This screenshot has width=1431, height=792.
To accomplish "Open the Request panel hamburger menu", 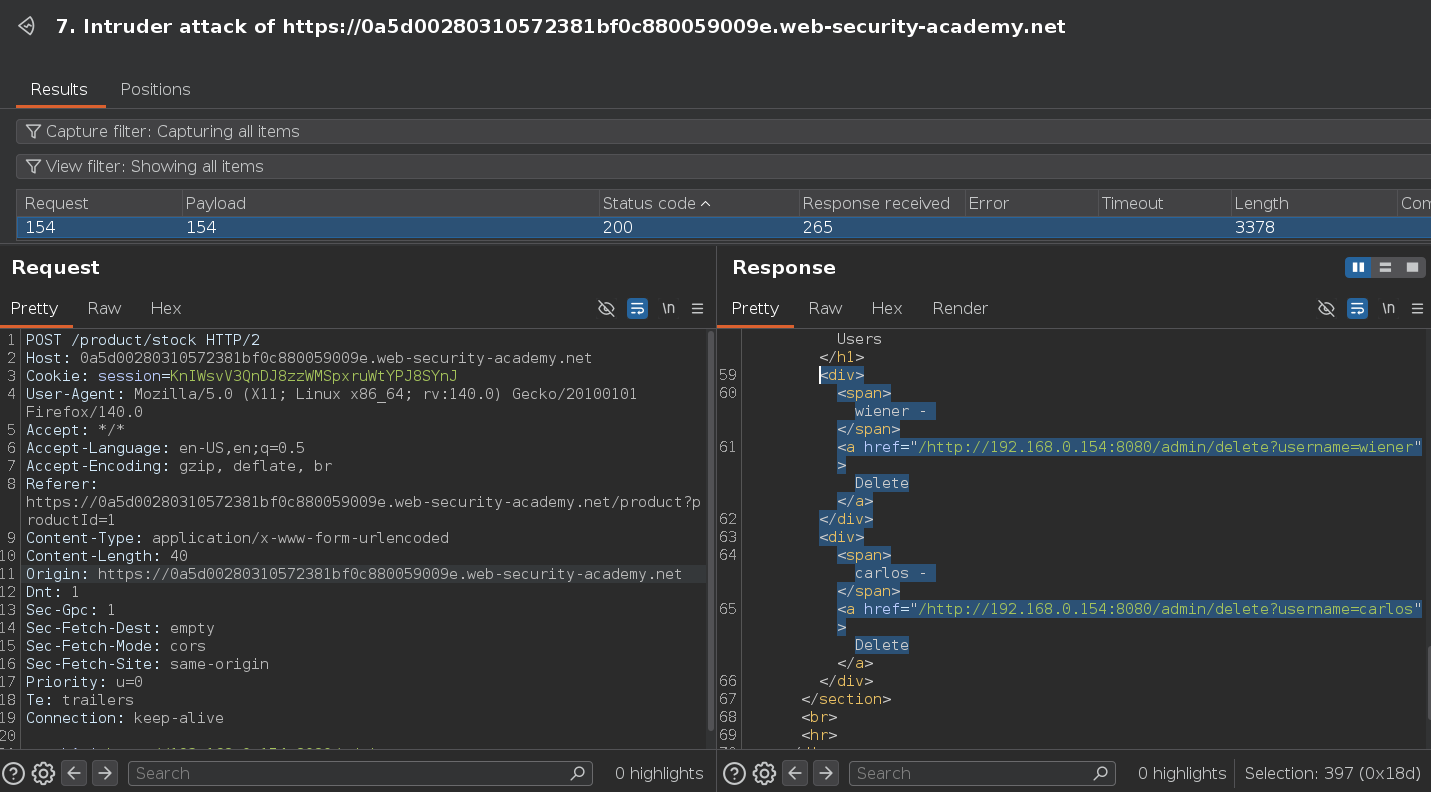I will tap(698, 308).
